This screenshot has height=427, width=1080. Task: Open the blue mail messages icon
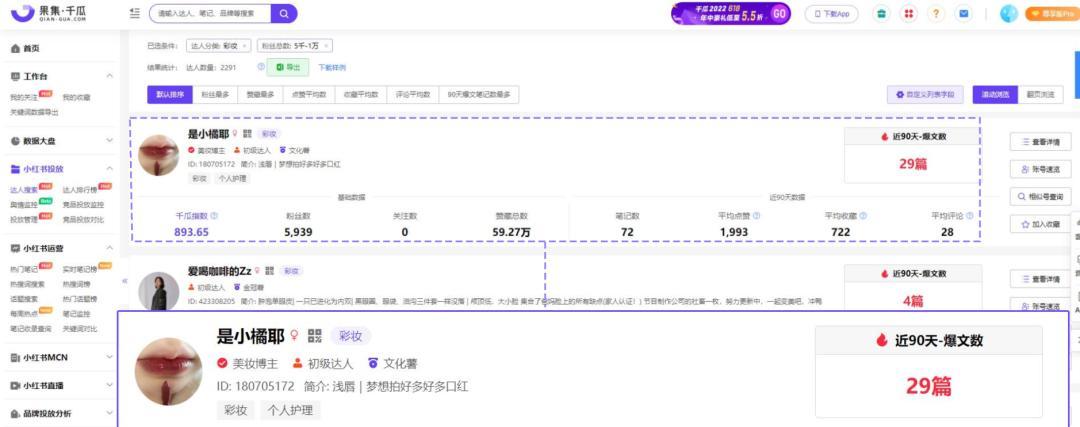coord(964,14)
